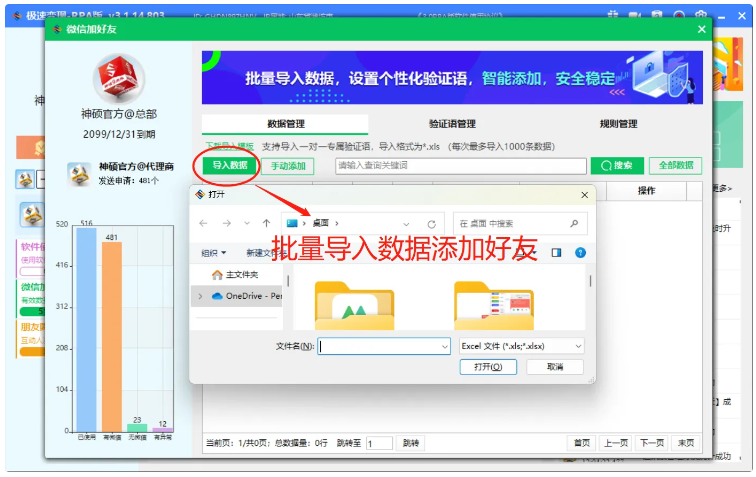The height and width of the screenshot is (477, 756).
Task: Click the 首页 pagination button
Action: click(582, 443)
